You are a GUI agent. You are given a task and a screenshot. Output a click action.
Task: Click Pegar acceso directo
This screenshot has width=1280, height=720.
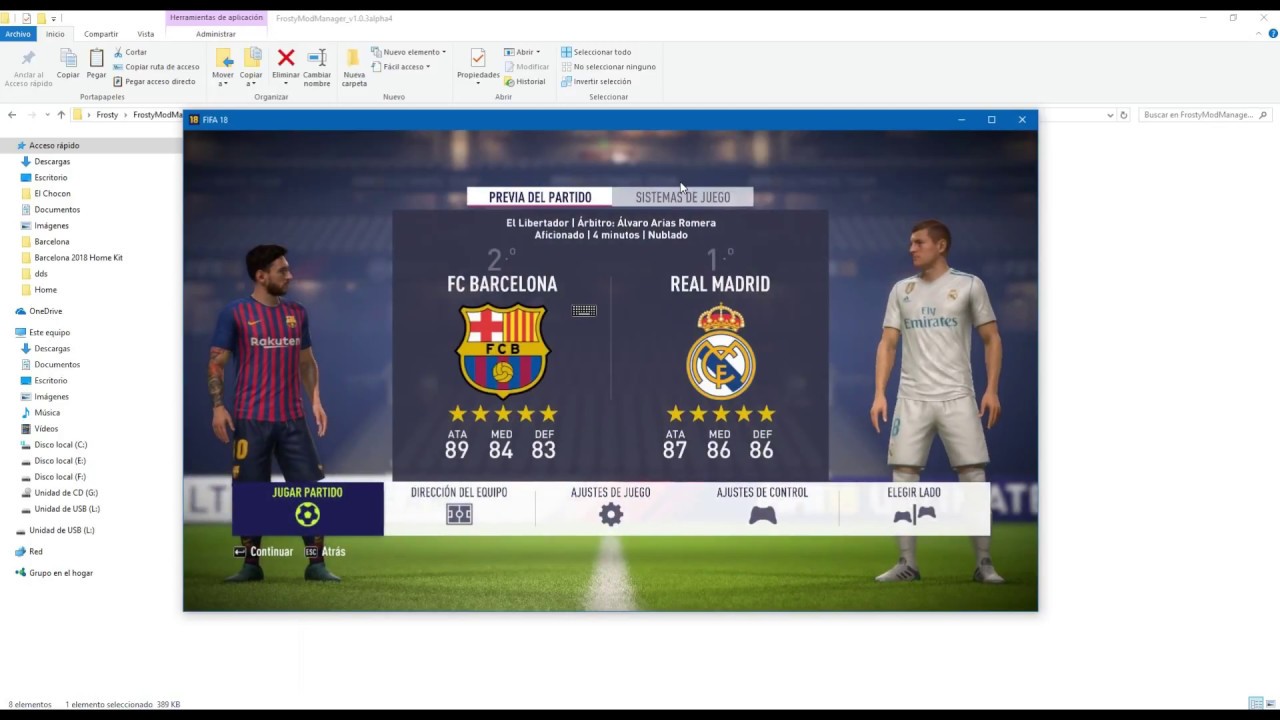(154, 82)
